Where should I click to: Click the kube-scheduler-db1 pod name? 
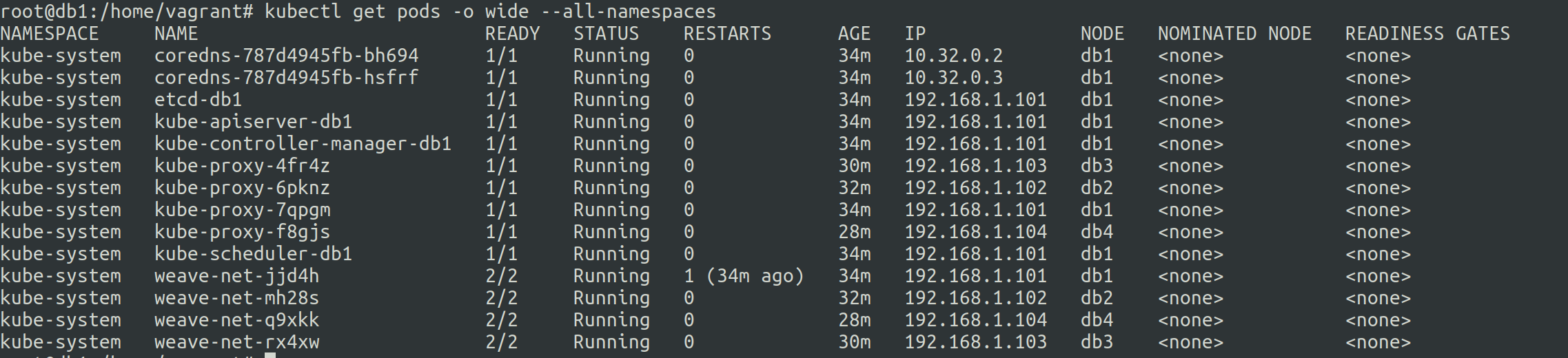pos(253,254)
